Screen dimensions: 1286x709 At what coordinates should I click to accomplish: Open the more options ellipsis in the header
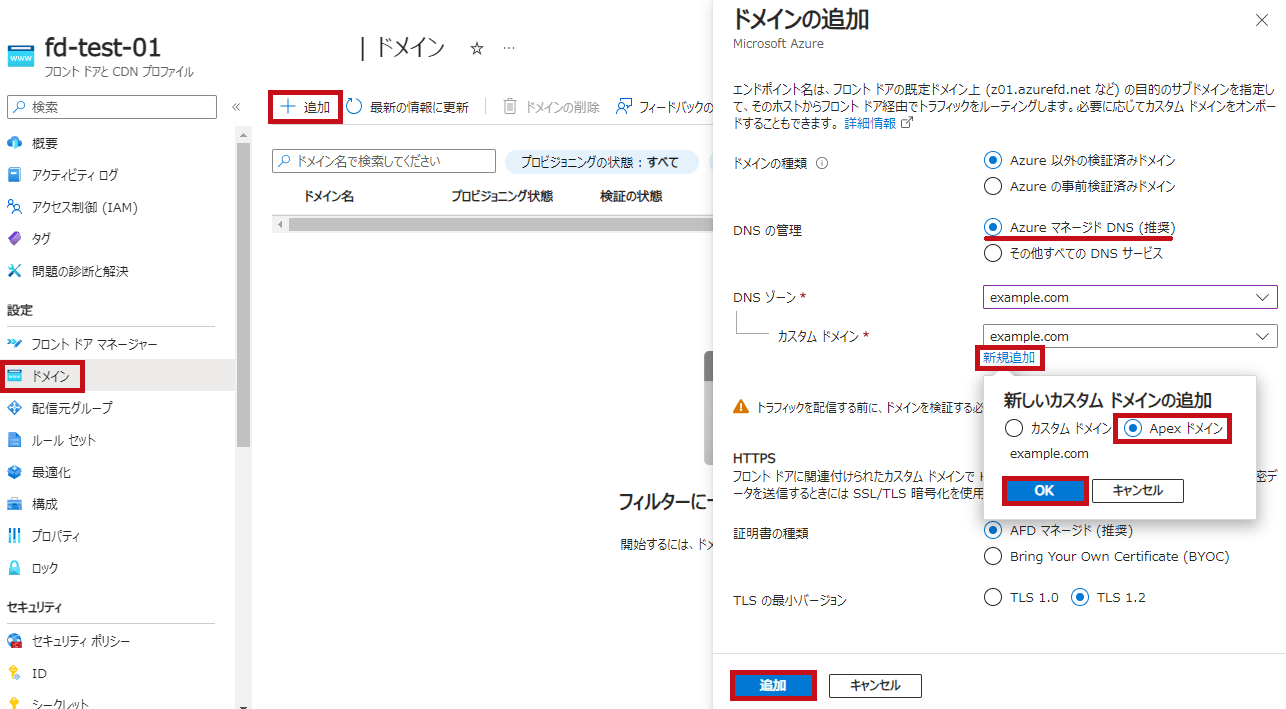pyautogui.click(x=509, y=49)
